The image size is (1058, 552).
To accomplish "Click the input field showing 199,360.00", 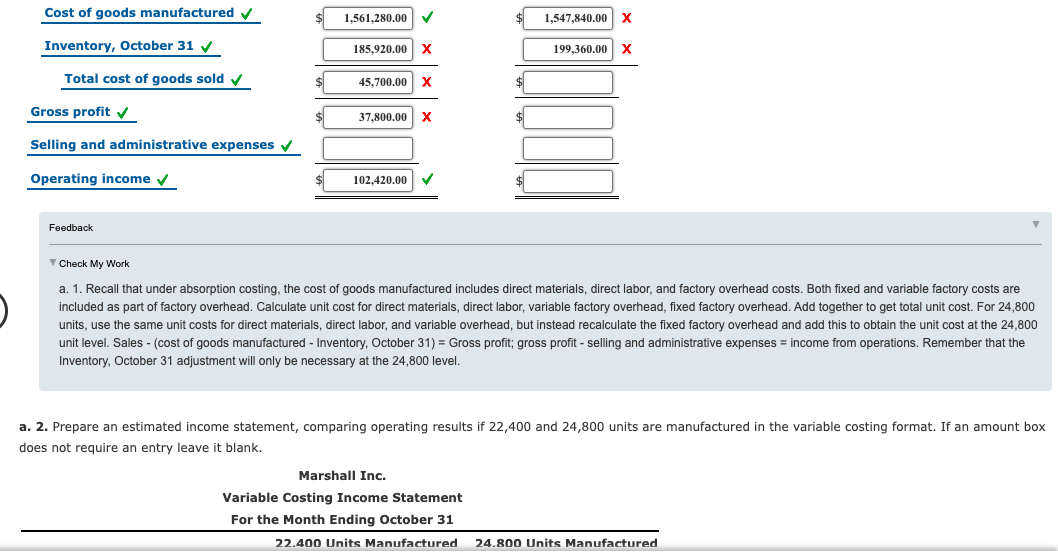I will pyautogui.click(x=567, y=49).
